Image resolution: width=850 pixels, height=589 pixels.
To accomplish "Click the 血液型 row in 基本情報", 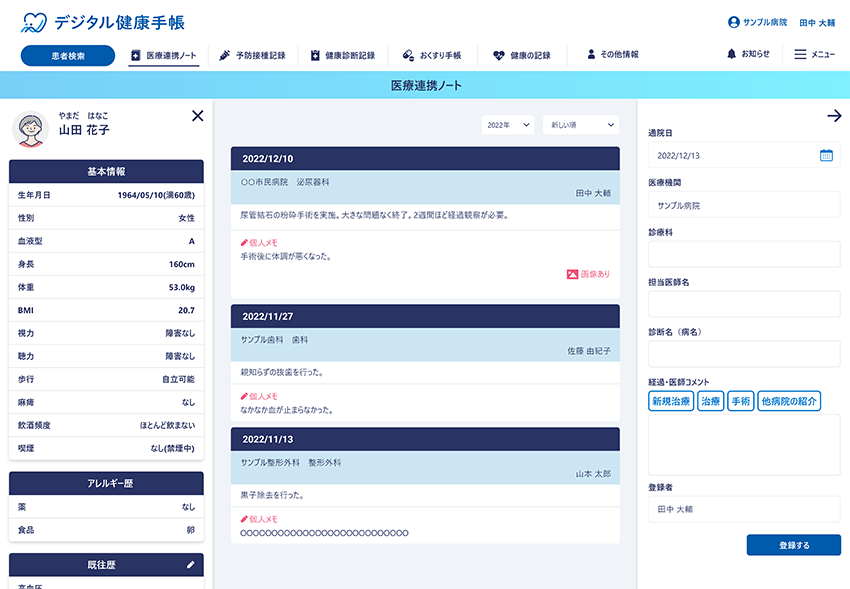I will point(106,241).
